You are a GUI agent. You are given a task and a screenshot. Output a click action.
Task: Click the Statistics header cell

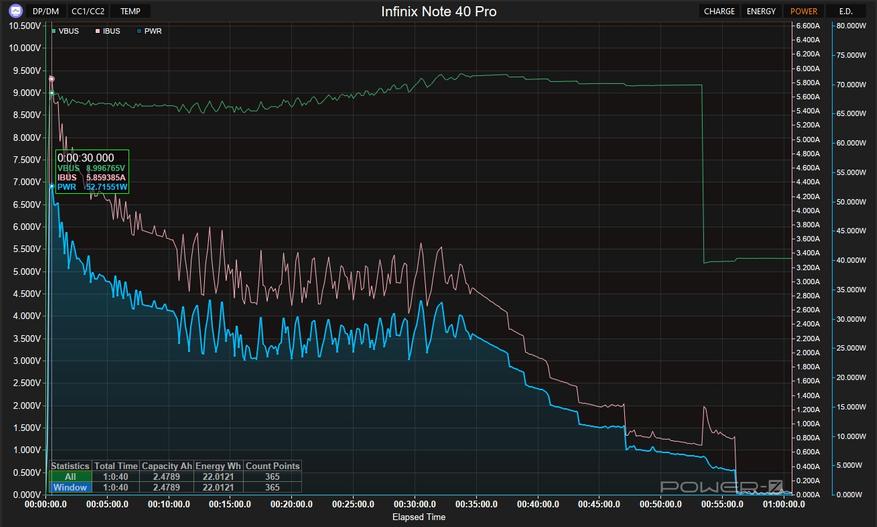70,466
